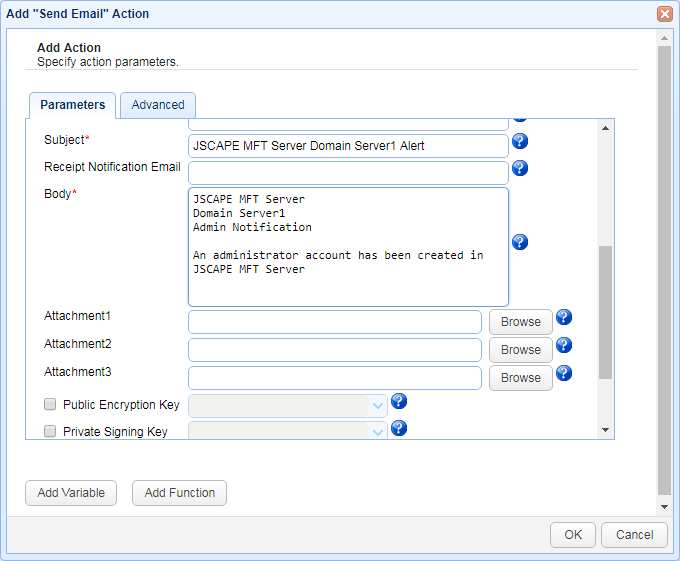Click help icon next to Attachment3 Browse
Image resolution: width=680 pixels, height=561 pixels.
[x=564, y=373]
